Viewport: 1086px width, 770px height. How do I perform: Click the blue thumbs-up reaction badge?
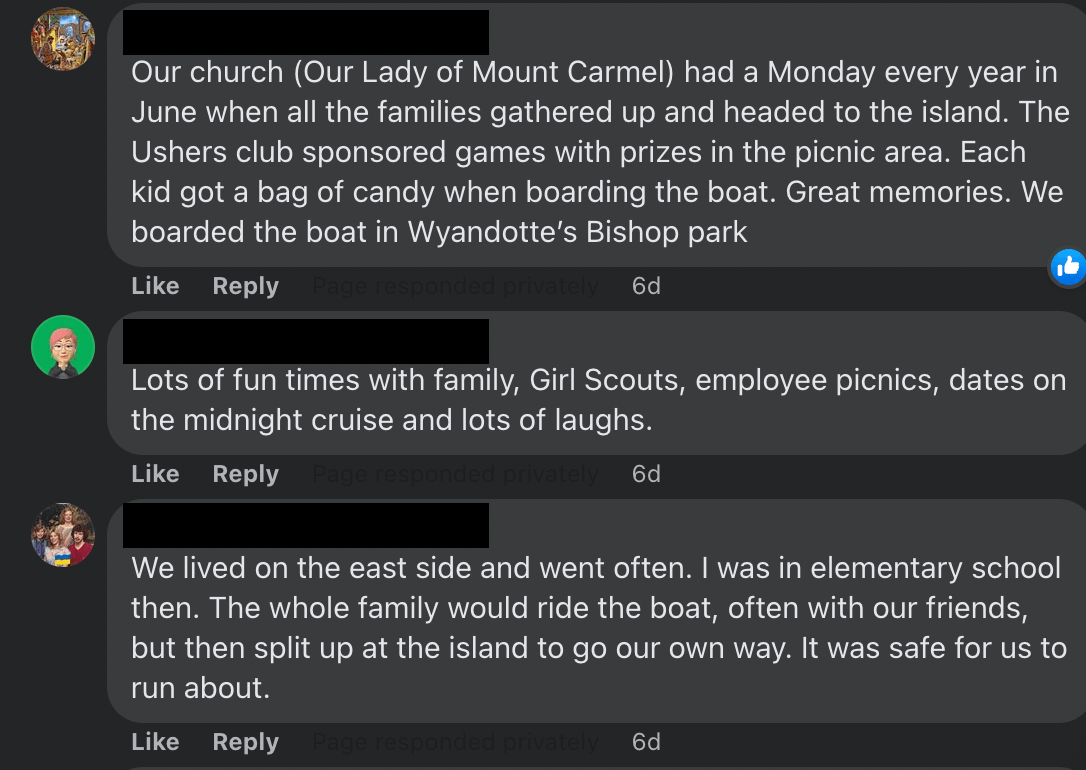(x=1068, y=266)
